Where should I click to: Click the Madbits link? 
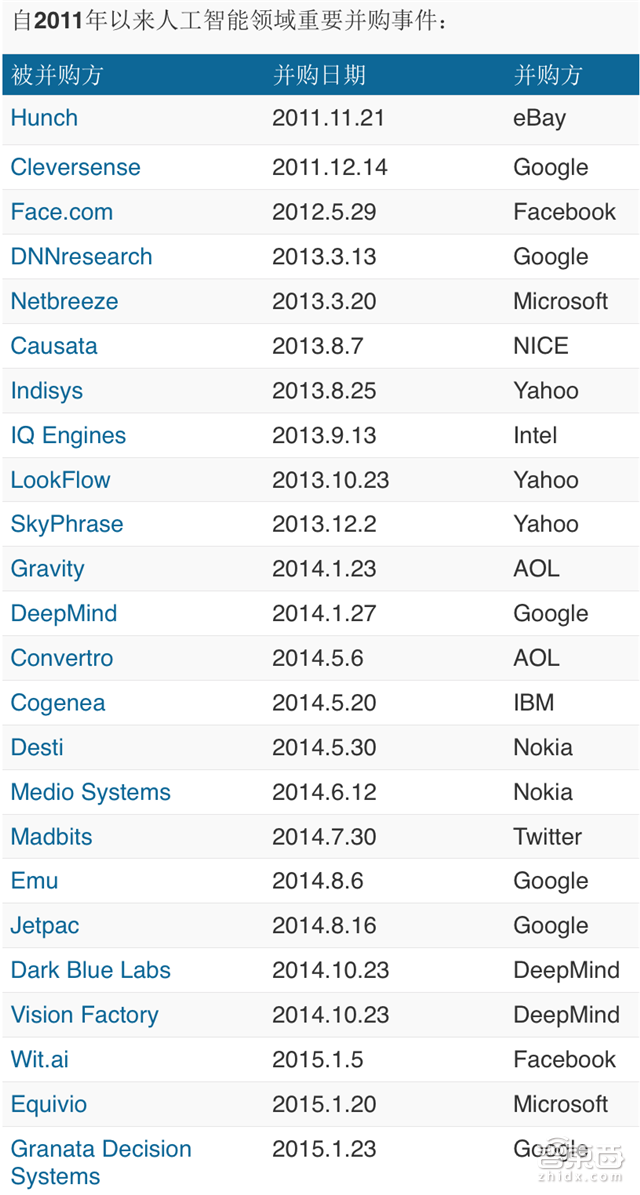pyautogui.click(x=51, y=837)
